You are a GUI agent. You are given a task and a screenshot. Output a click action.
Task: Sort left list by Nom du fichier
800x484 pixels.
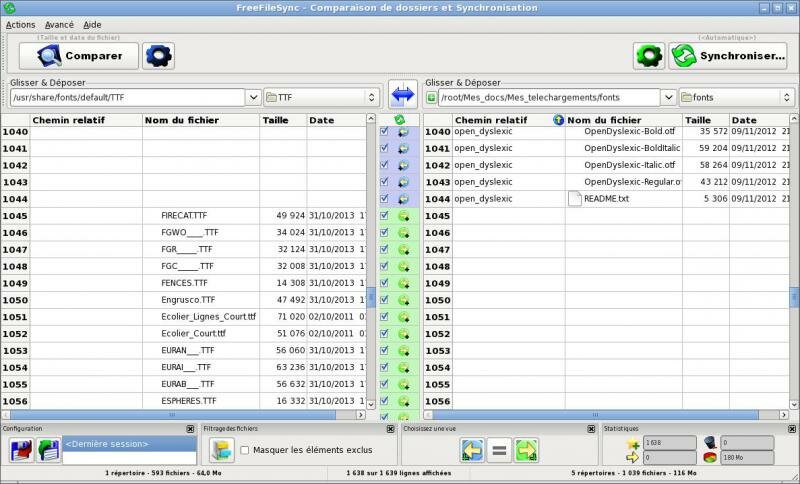pos(201,120)
